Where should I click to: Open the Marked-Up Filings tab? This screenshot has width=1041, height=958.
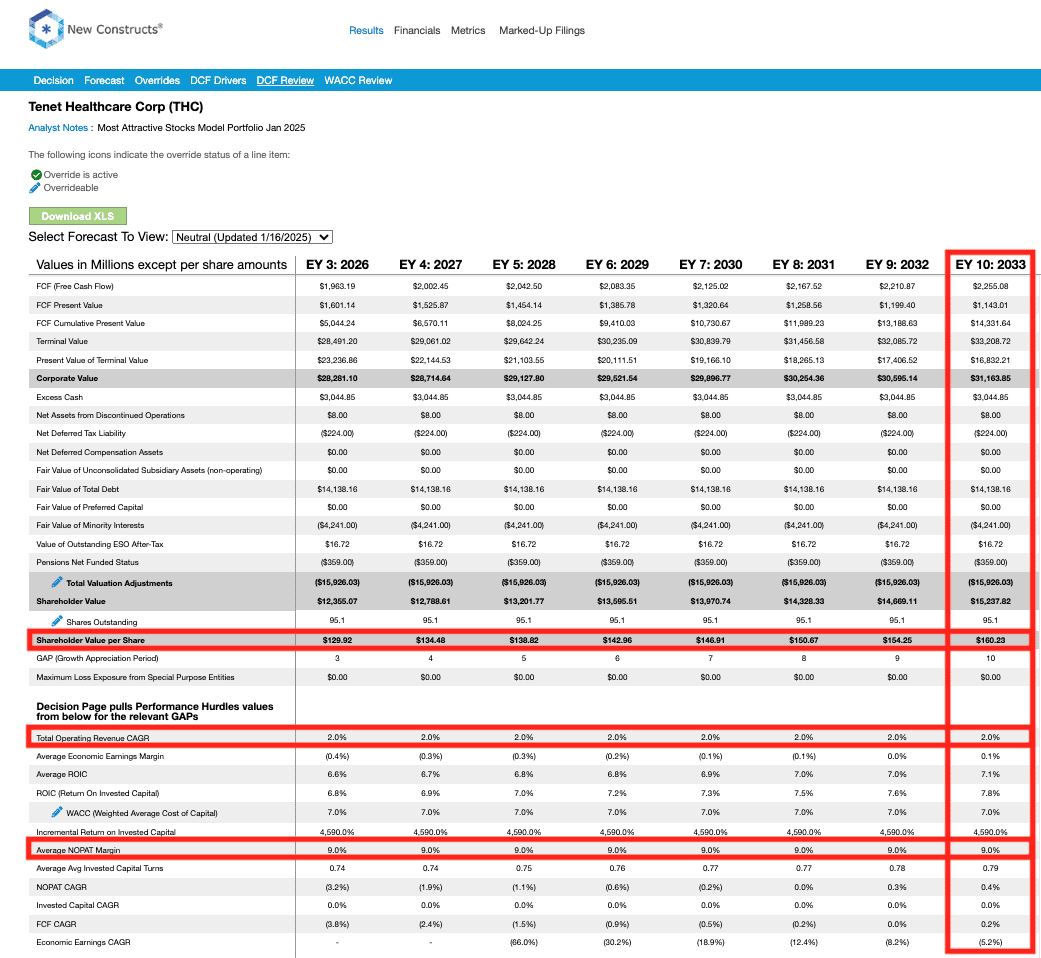(x=542, y=31)
